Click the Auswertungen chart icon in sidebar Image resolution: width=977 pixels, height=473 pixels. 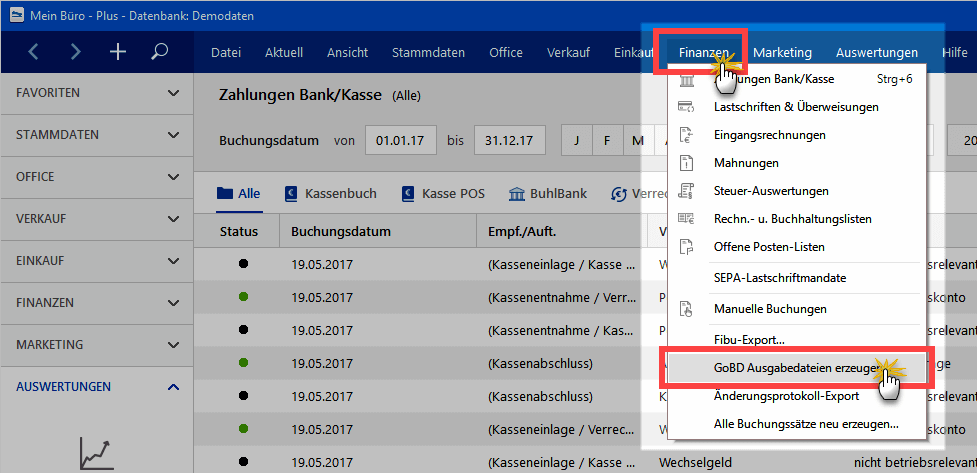tap(97, 452)
